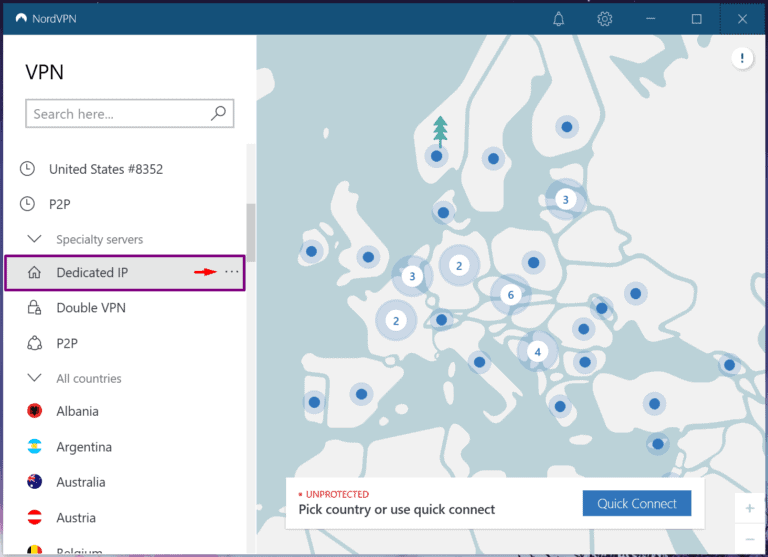Zoom out the map with minus button
This screenshot has height=557, width=768.
(x=749, y=539)
